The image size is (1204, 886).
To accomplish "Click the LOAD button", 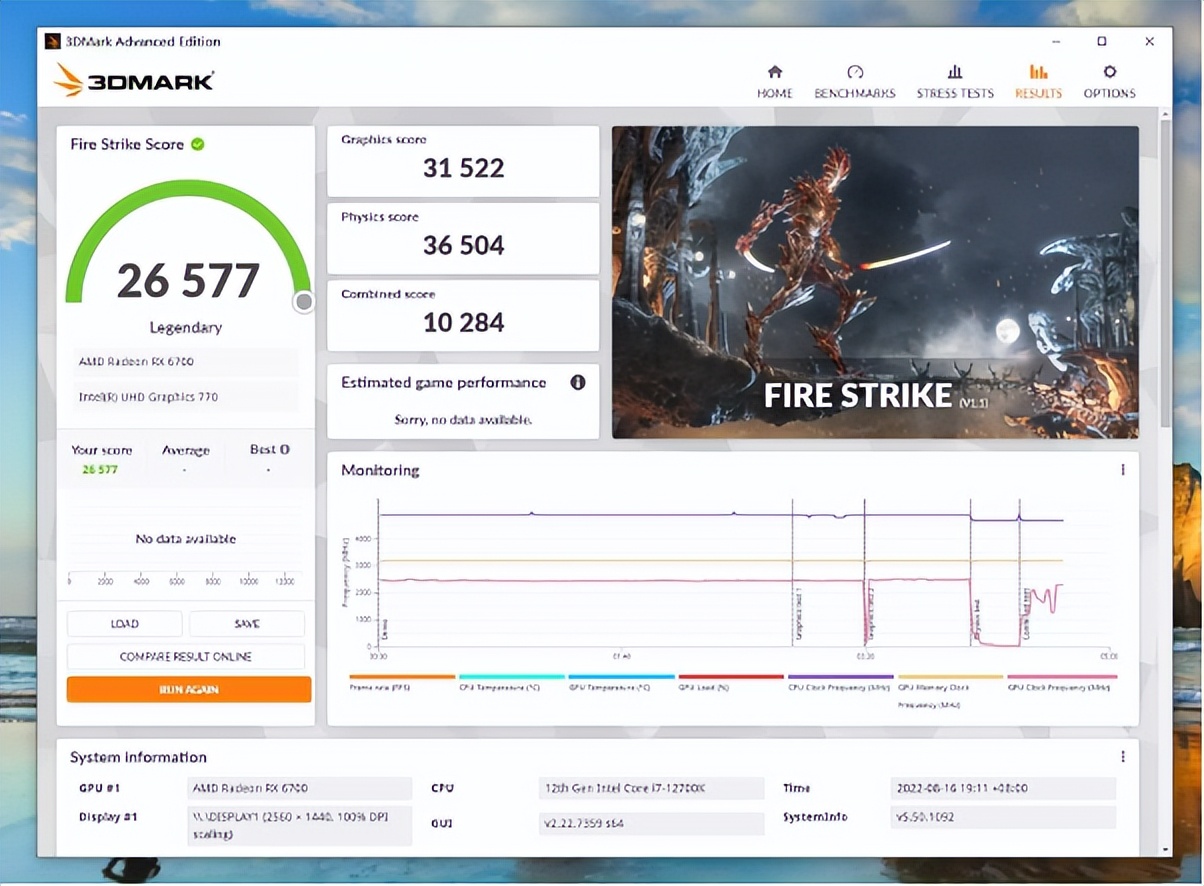I will click(125, 624).
